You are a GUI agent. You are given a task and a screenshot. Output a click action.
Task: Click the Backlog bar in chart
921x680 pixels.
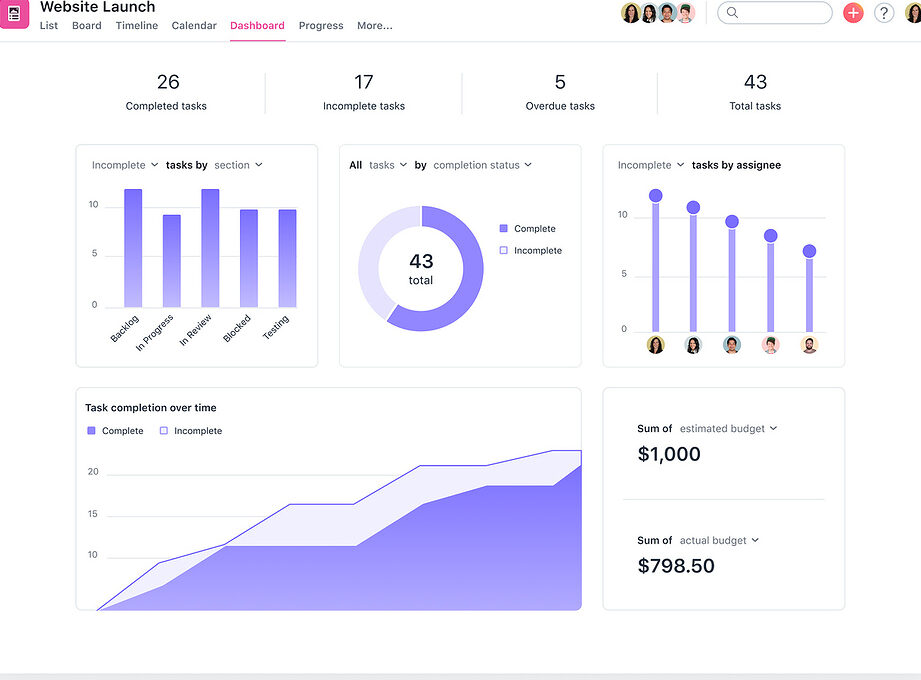pyautogui.click(x=133, y=248)
